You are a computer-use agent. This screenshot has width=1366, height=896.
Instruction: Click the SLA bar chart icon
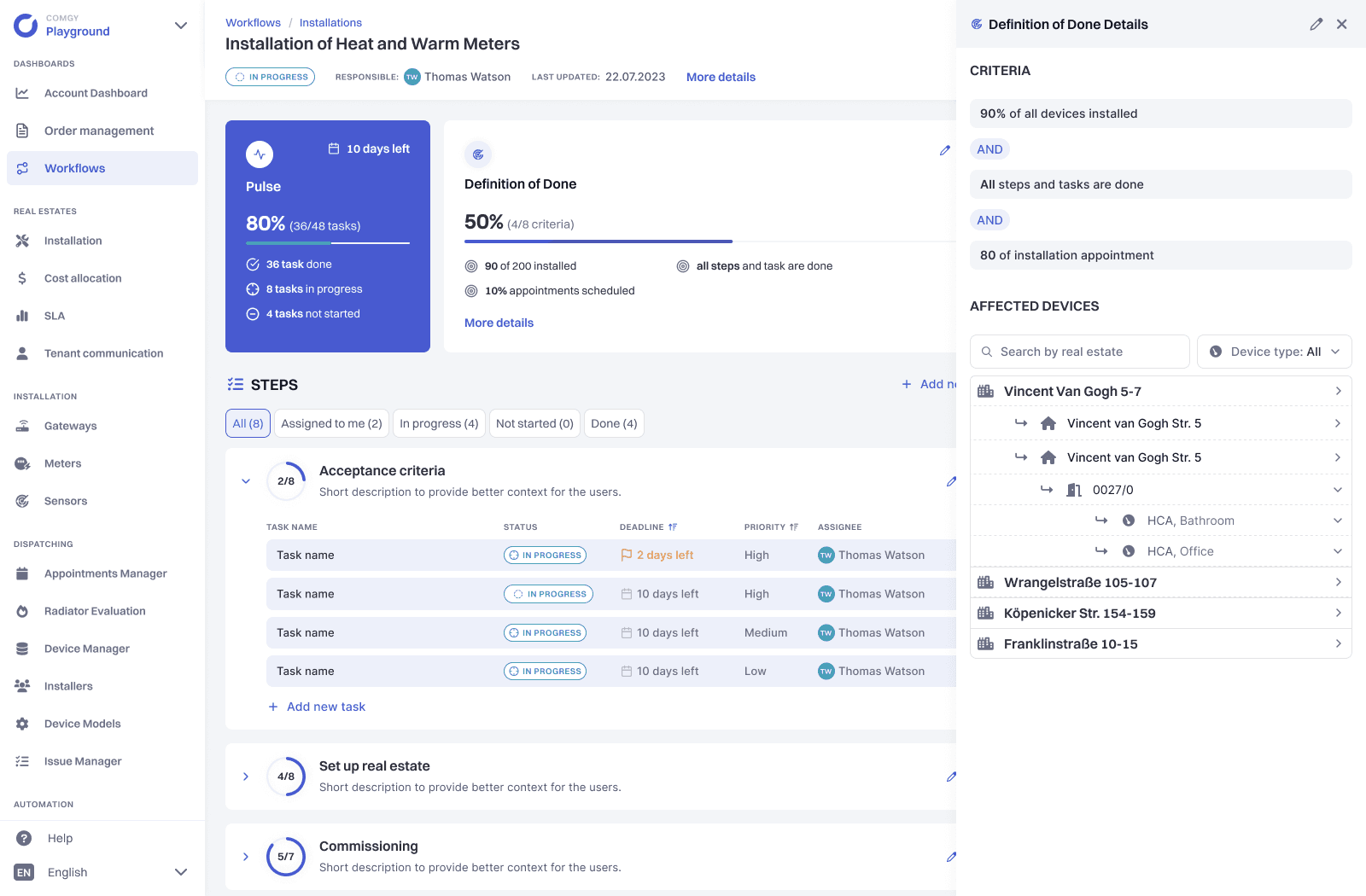coord(22,316)
